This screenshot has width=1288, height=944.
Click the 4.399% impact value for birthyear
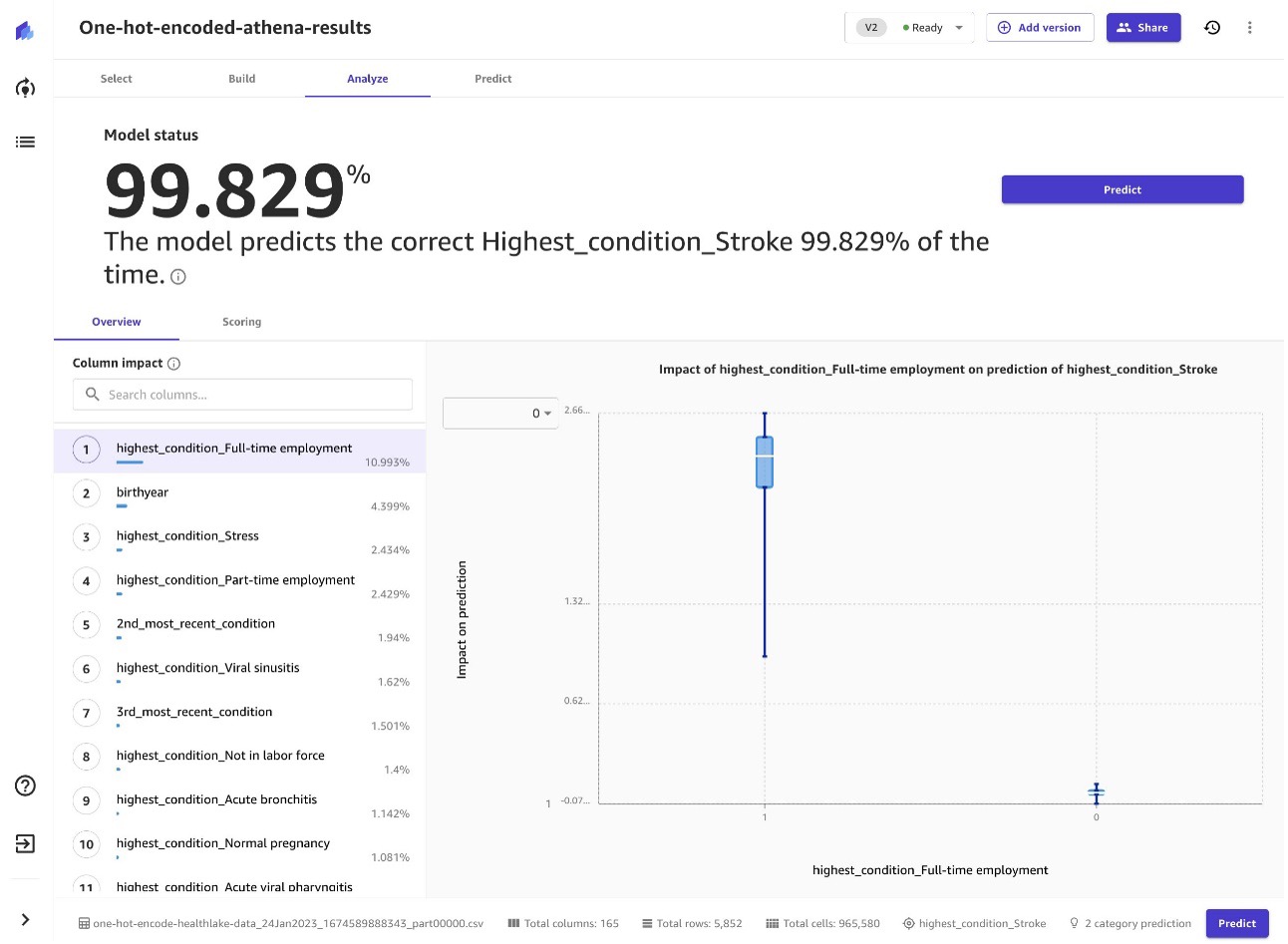[390, 506]
